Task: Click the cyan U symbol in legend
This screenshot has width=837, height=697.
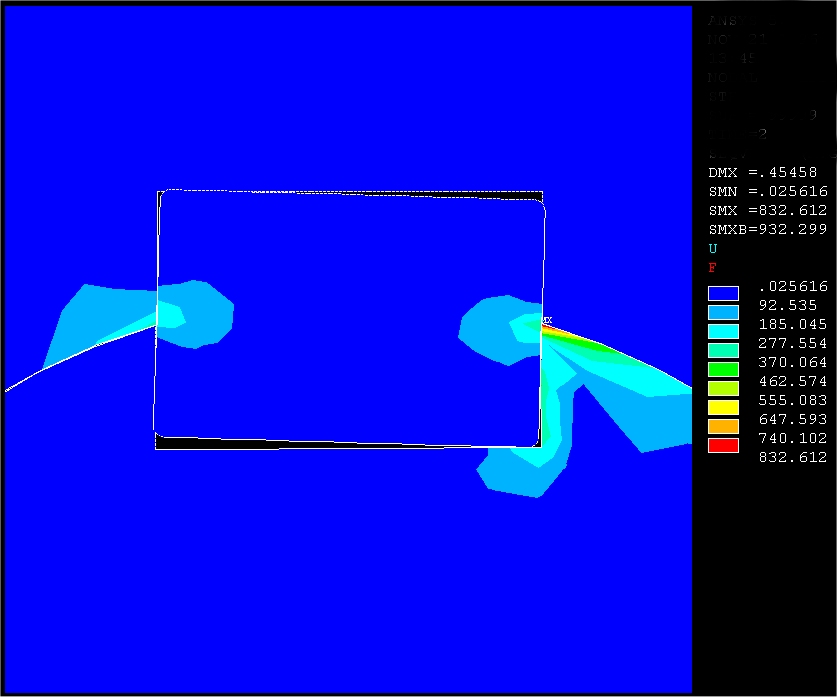Action: tap(713, 248)
